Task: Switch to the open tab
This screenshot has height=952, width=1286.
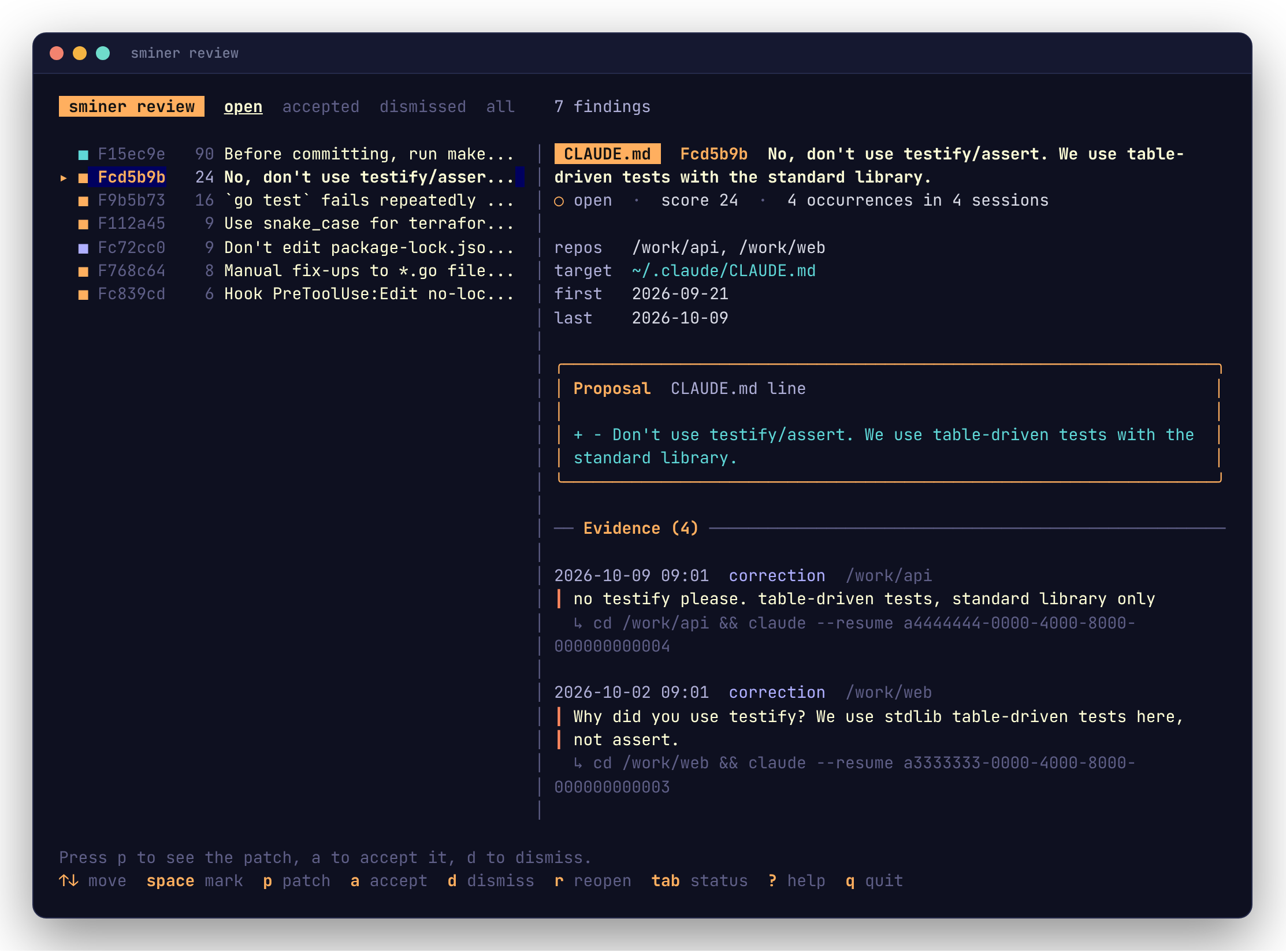Action: click(x=243, y=107)
